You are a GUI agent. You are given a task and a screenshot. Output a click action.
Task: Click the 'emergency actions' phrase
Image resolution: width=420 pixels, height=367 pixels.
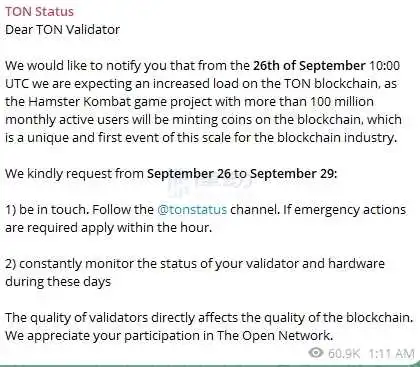coord(350,210)
